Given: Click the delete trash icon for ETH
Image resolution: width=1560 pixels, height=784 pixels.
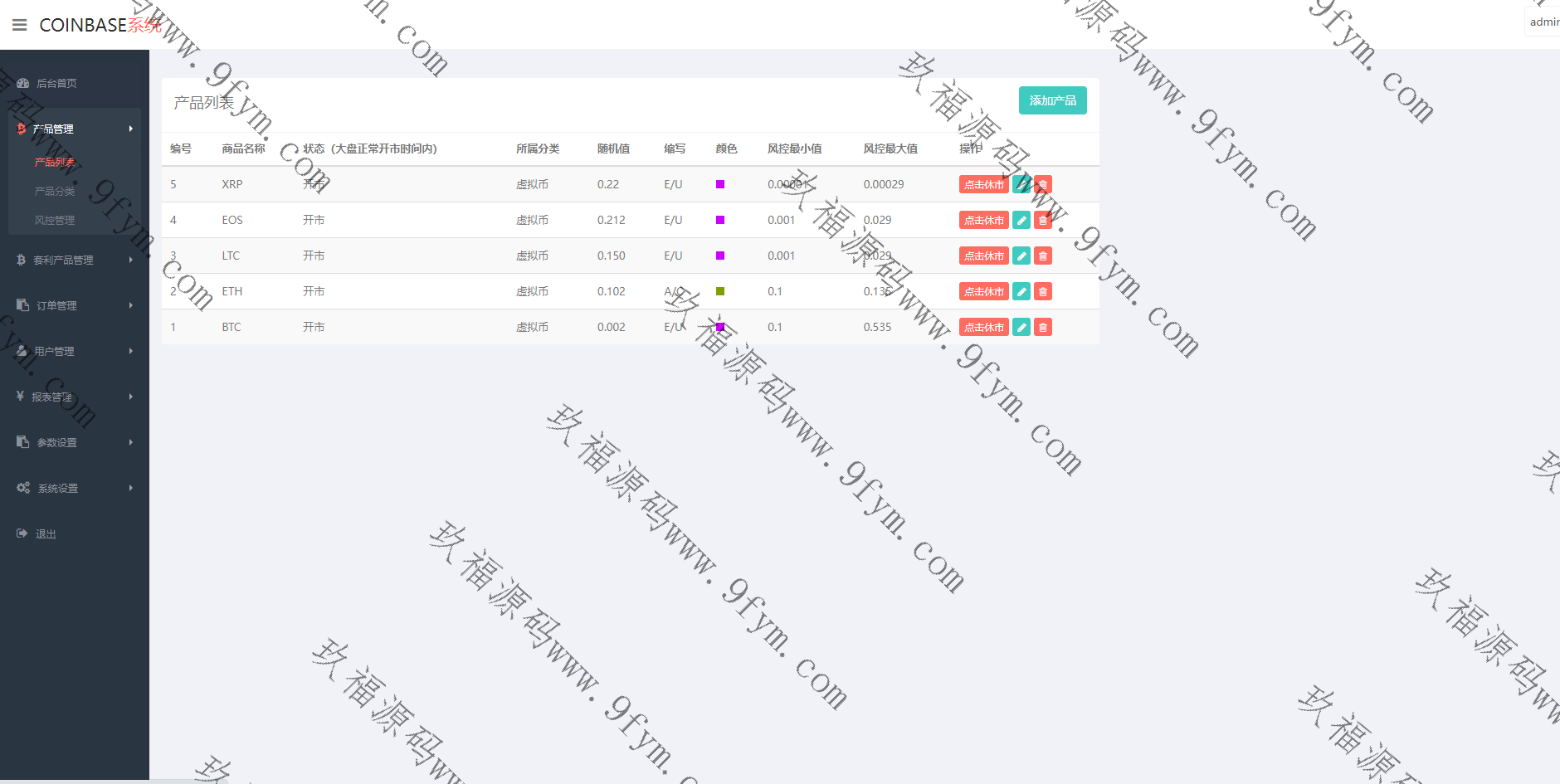Looking at the screenshot, I should (1043, 291).
